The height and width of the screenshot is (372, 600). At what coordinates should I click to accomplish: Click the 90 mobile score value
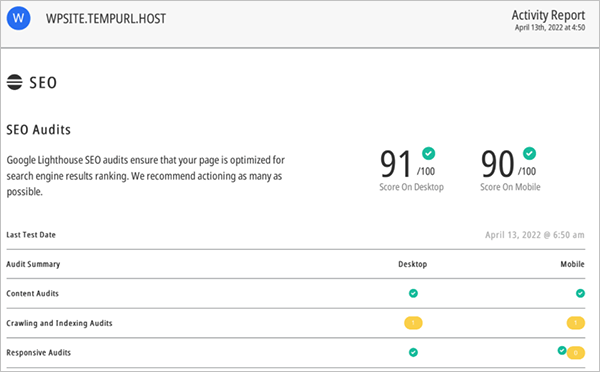[x=497, y=164]
